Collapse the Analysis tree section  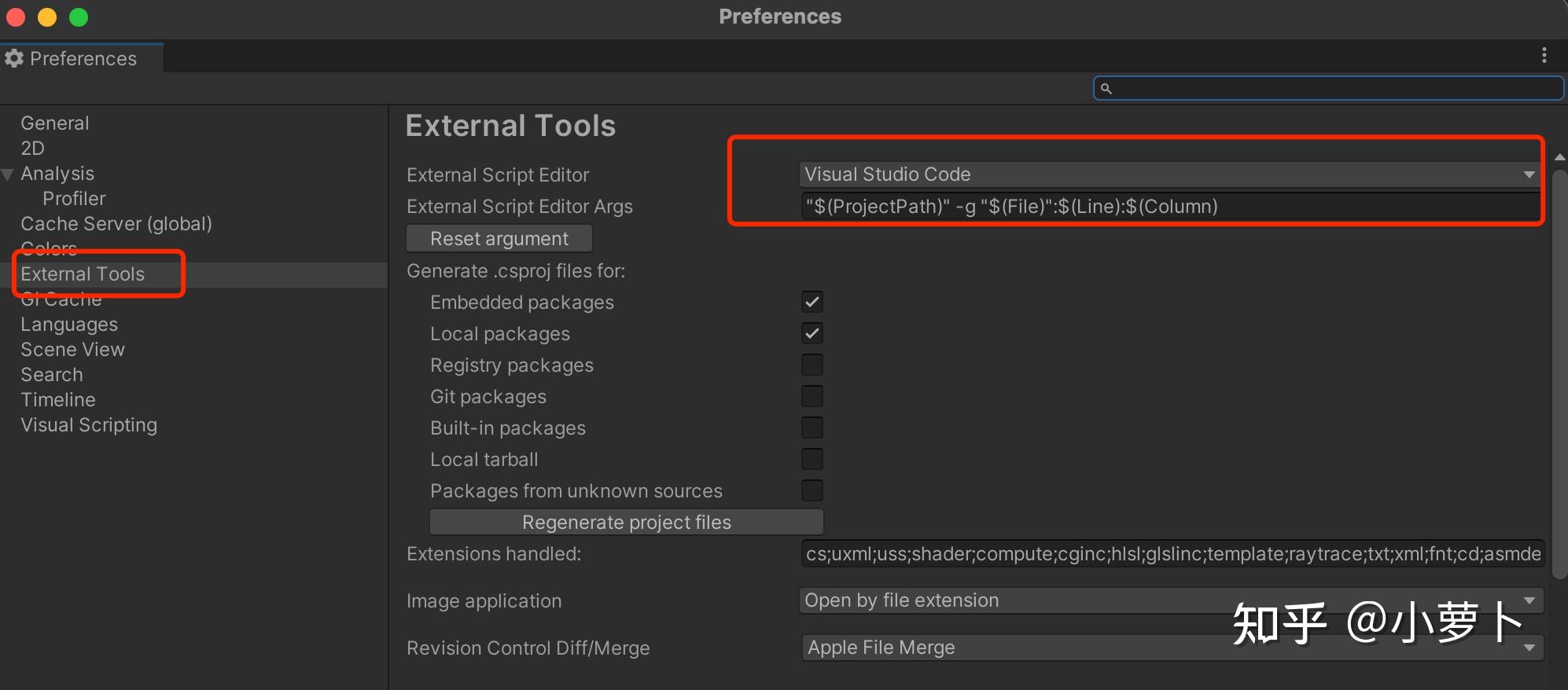click(x=8, y=174)
